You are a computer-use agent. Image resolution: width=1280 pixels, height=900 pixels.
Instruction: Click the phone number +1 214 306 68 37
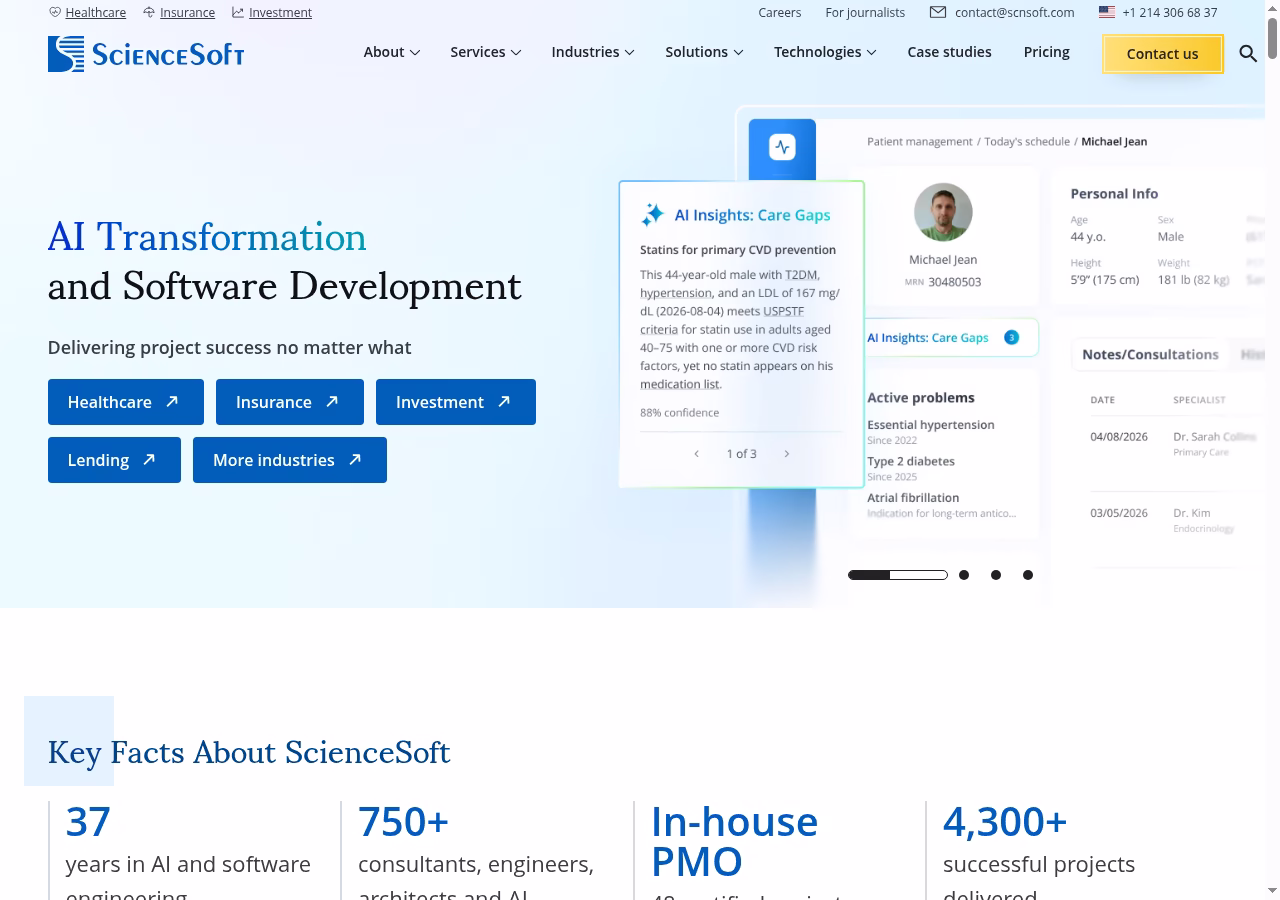(x=1169, y=12)
